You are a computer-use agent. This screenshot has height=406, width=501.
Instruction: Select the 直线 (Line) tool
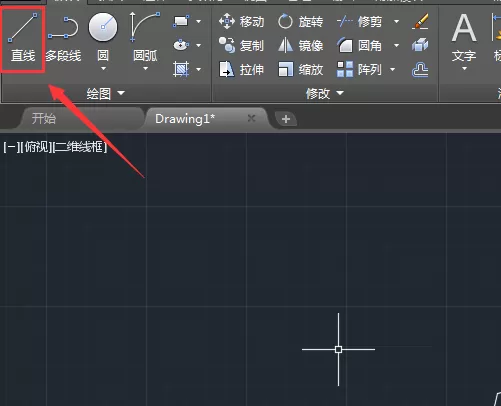[x=23, y=38]
